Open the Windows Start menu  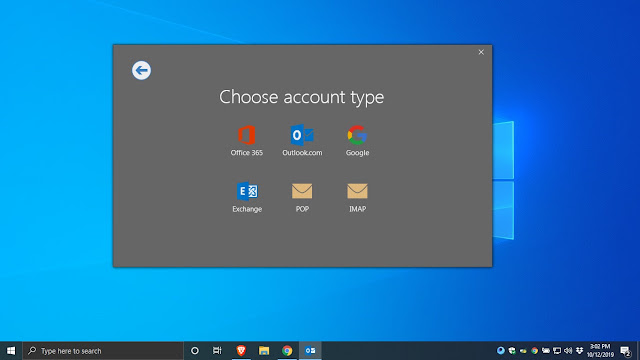[x=11, y=351]
